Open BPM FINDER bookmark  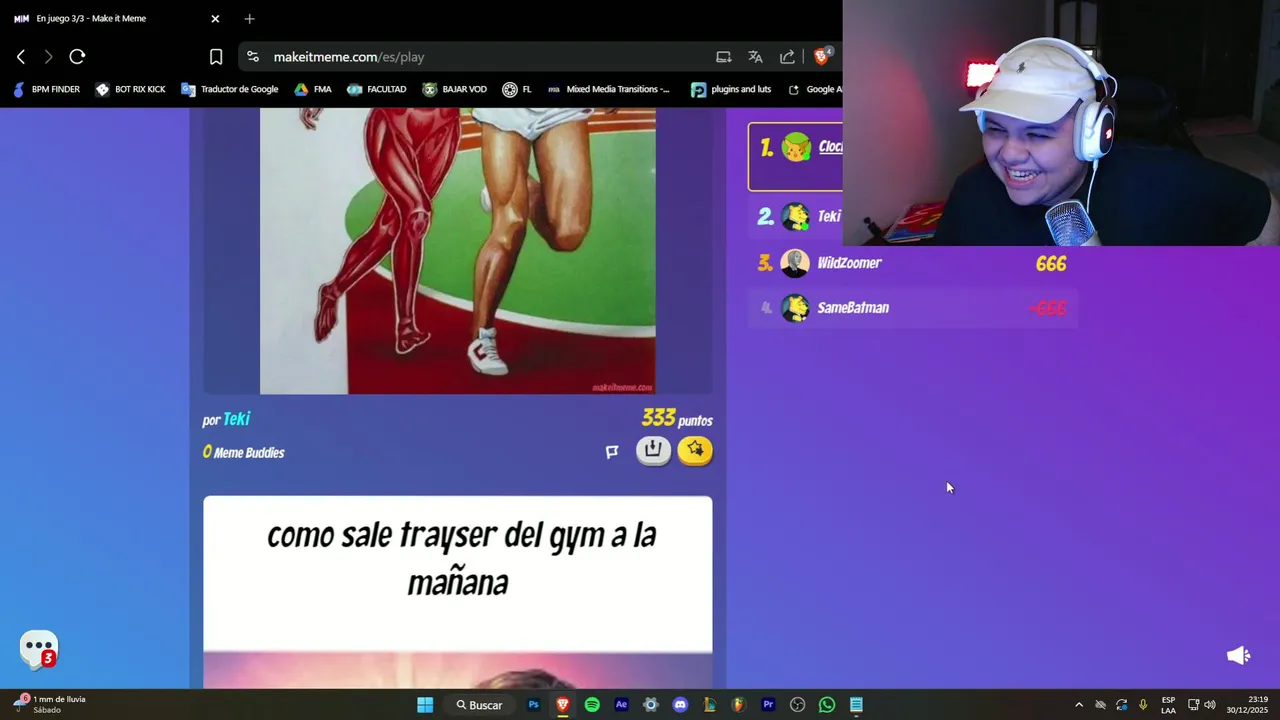pos(47,89)
